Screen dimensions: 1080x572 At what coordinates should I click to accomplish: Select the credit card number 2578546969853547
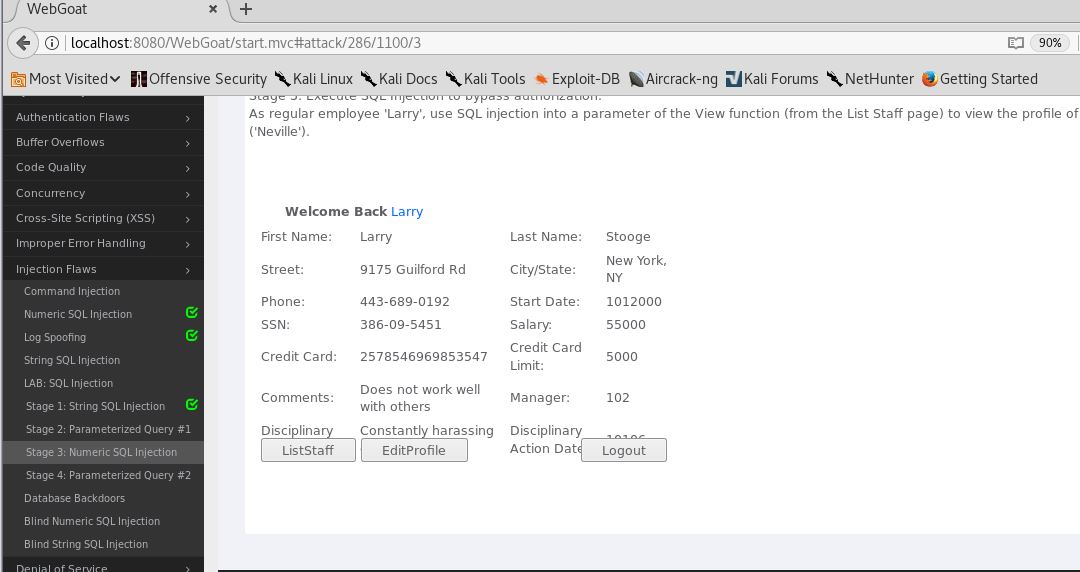424,357
